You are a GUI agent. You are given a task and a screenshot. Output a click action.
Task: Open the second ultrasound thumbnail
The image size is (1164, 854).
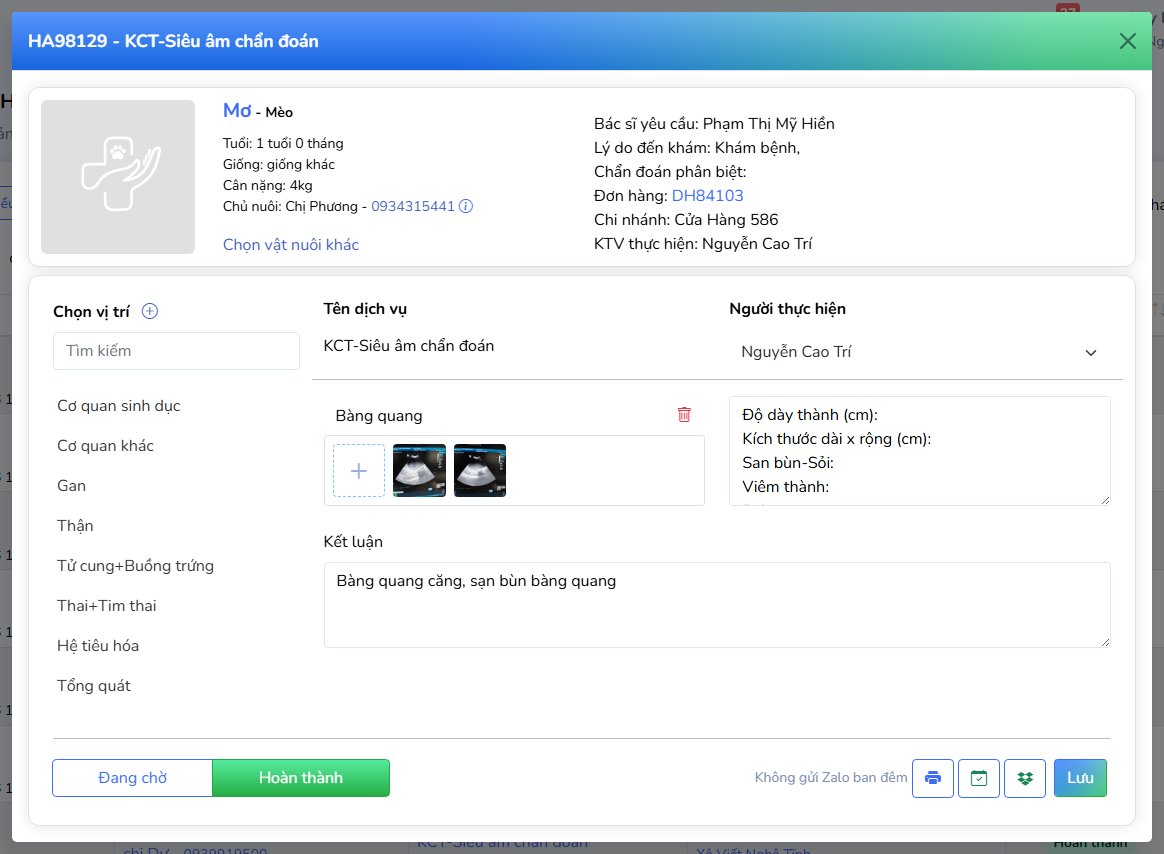click(480, 471)
